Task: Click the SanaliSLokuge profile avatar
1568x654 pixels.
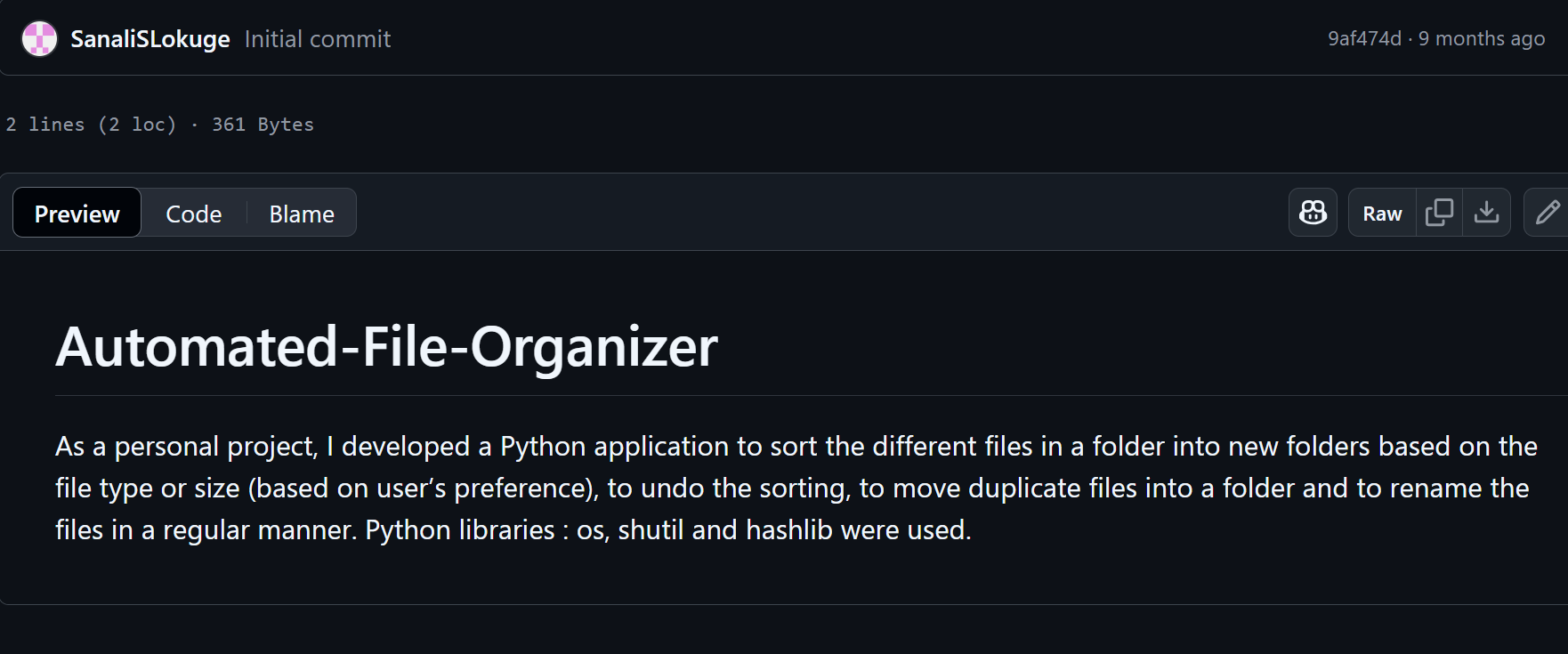Action: pos(39,38)
